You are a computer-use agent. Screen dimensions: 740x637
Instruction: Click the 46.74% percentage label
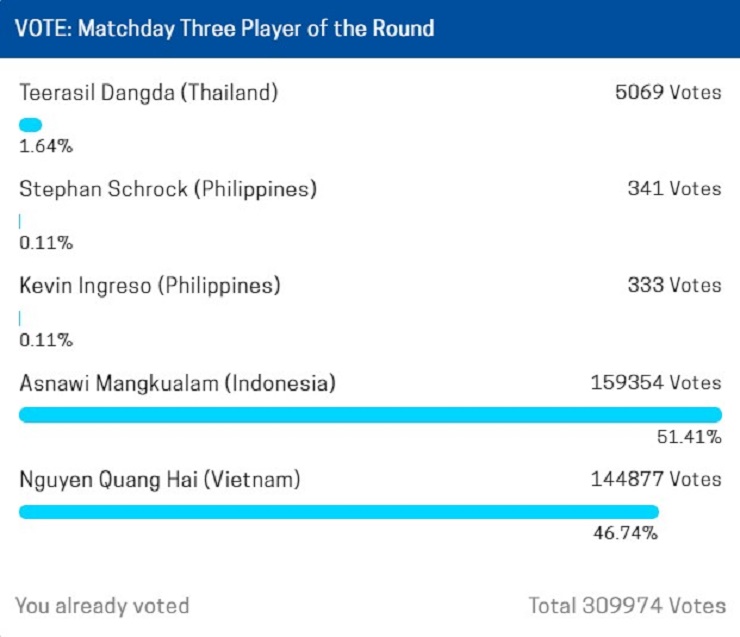(x=625, y=533)
